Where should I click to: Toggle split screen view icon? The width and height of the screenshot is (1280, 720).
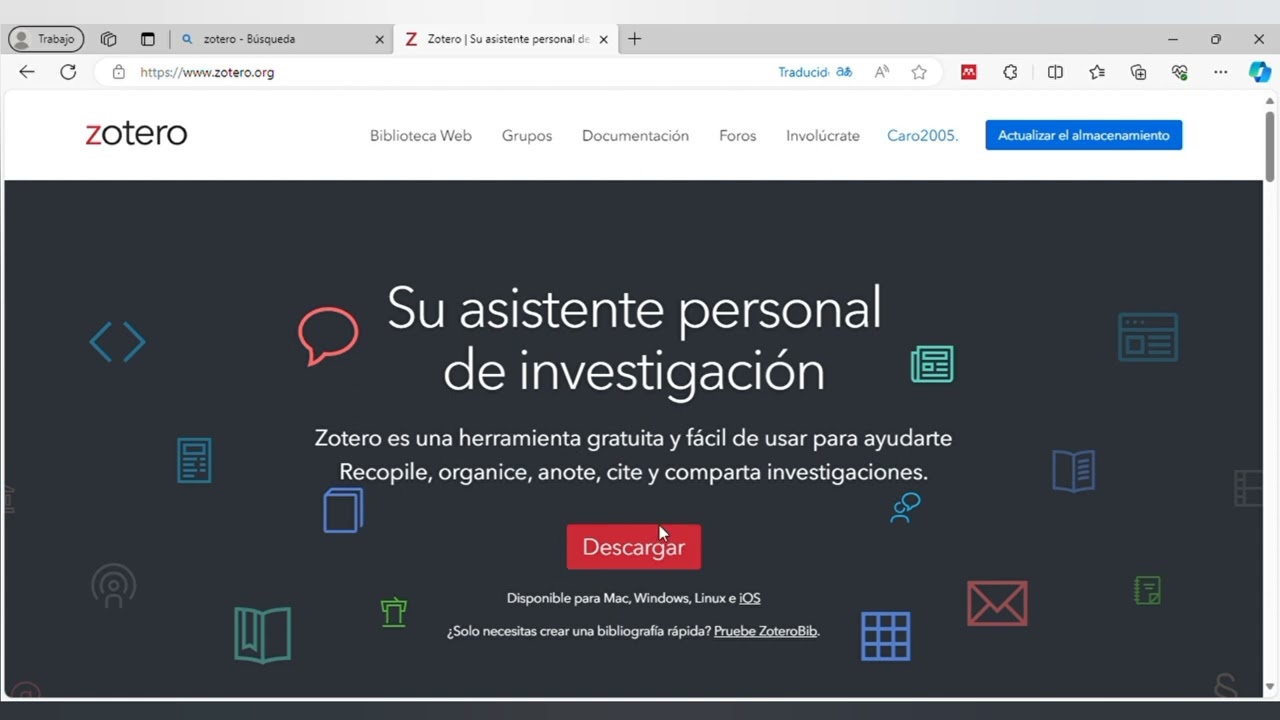coord(1055,72)
